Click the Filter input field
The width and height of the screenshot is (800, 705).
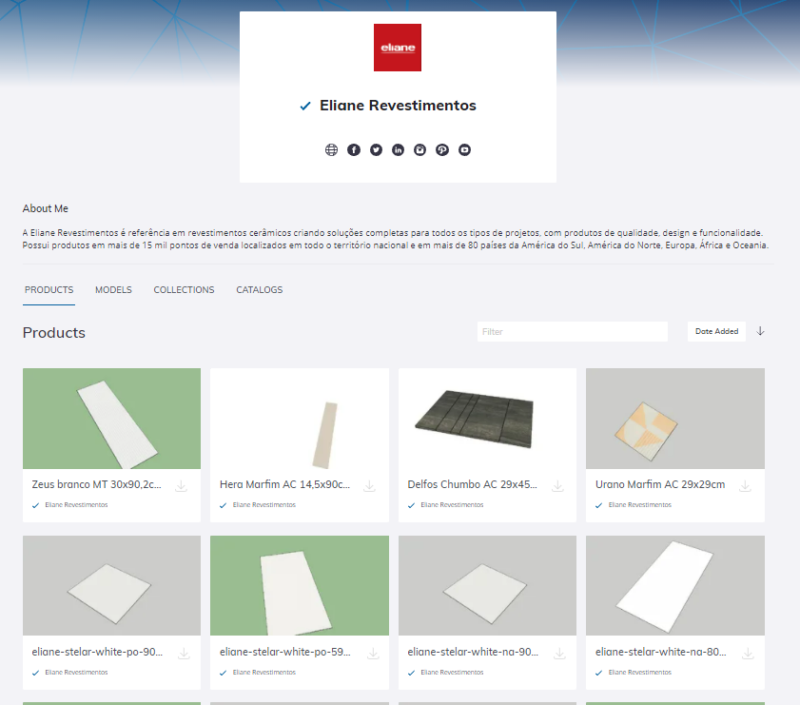coord(572,331)
